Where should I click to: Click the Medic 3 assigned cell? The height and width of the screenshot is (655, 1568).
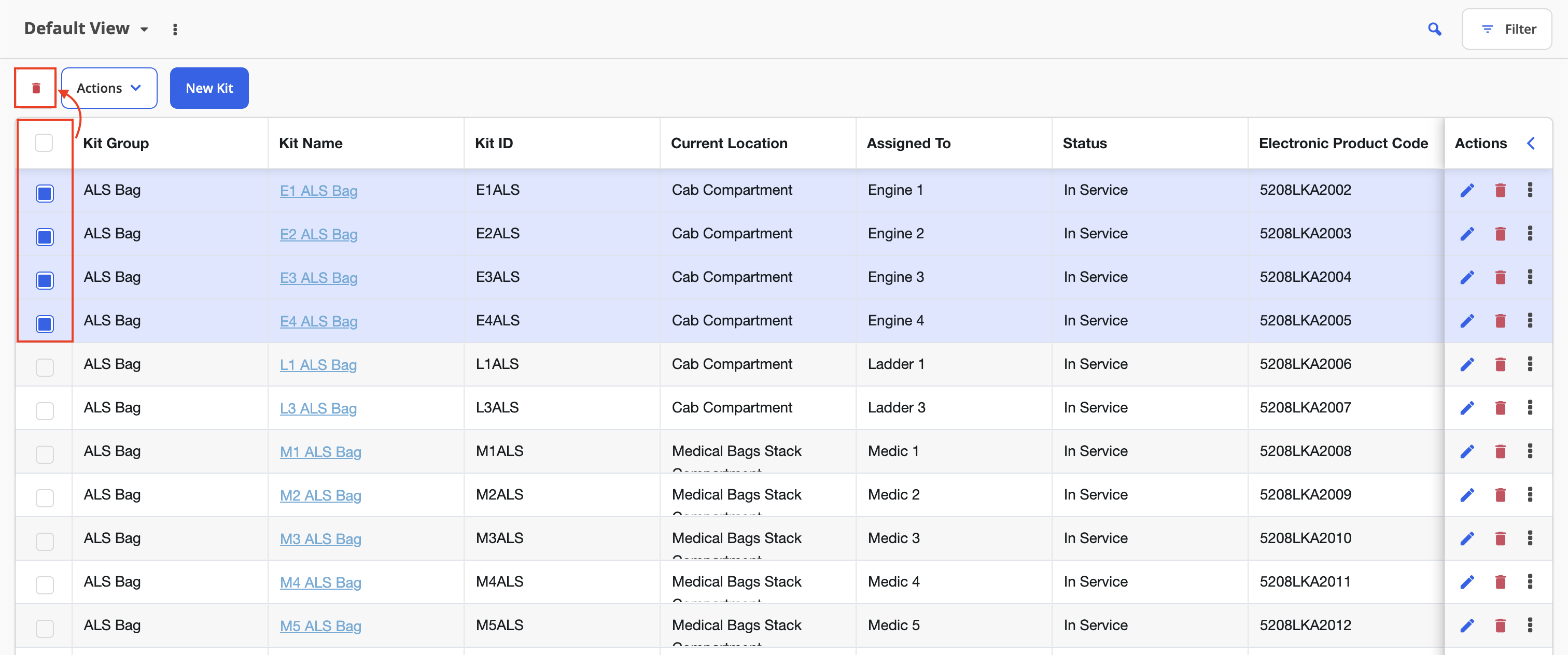point(893,538)
